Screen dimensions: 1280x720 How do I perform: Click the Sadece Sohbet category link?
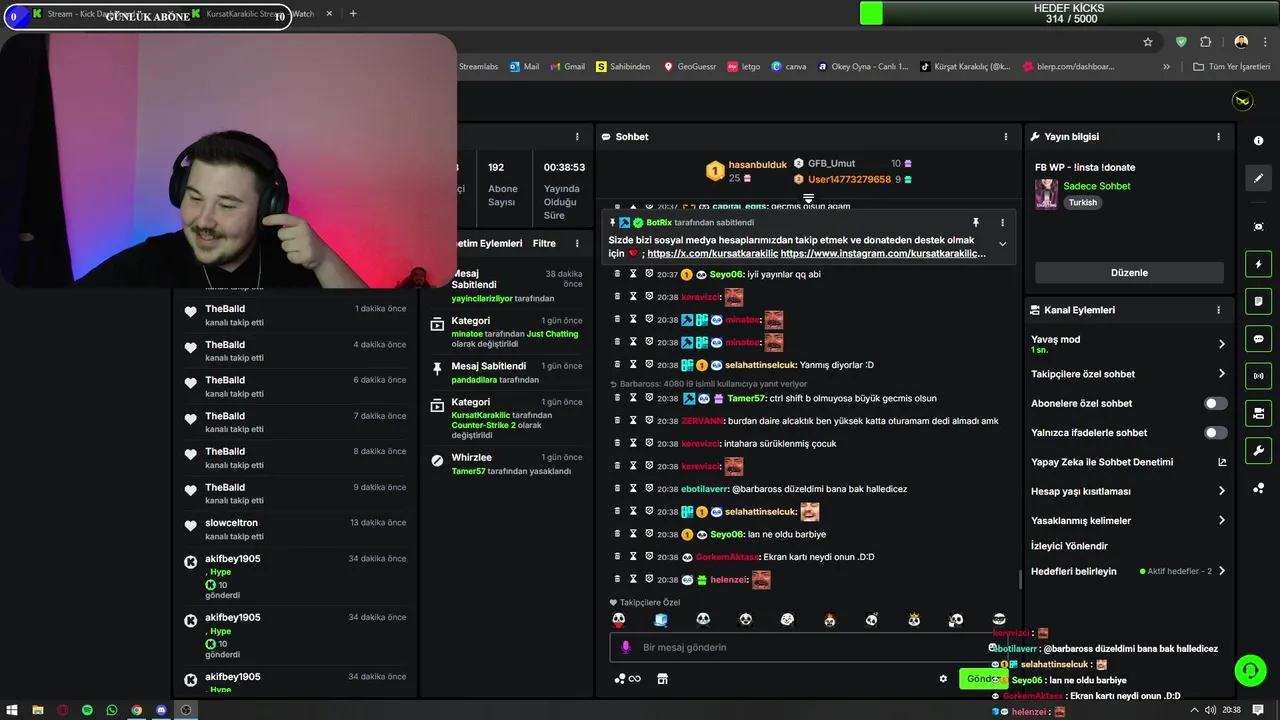click(x=1097, y=186)
